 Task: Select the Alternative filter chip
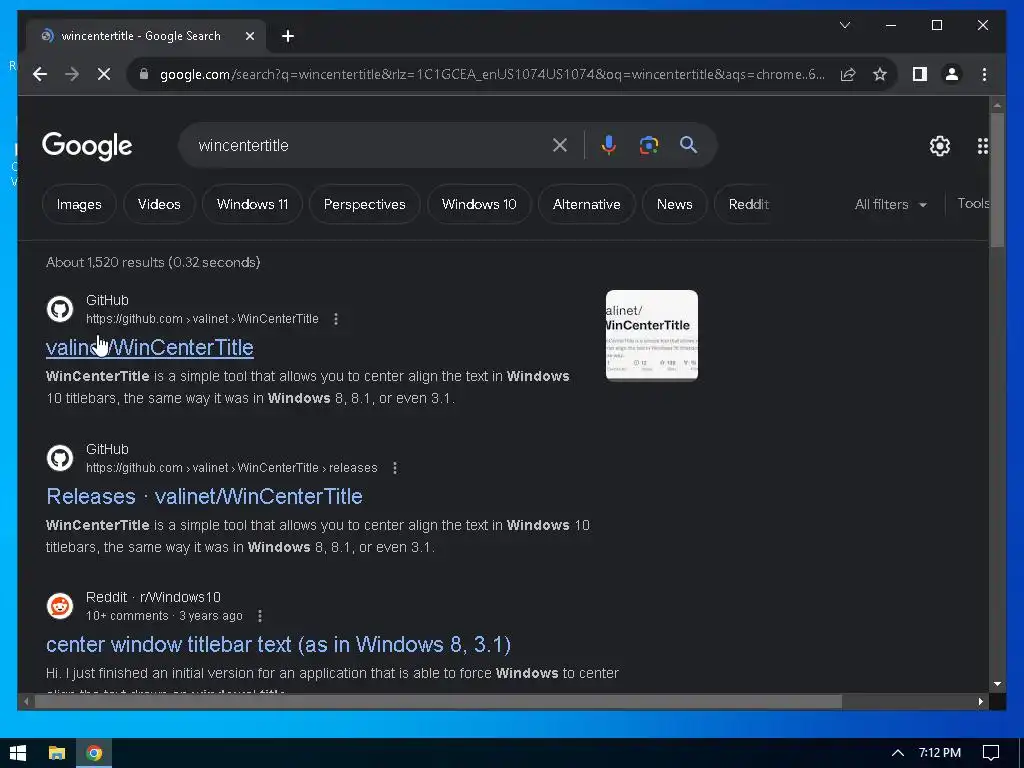[586, 204]
